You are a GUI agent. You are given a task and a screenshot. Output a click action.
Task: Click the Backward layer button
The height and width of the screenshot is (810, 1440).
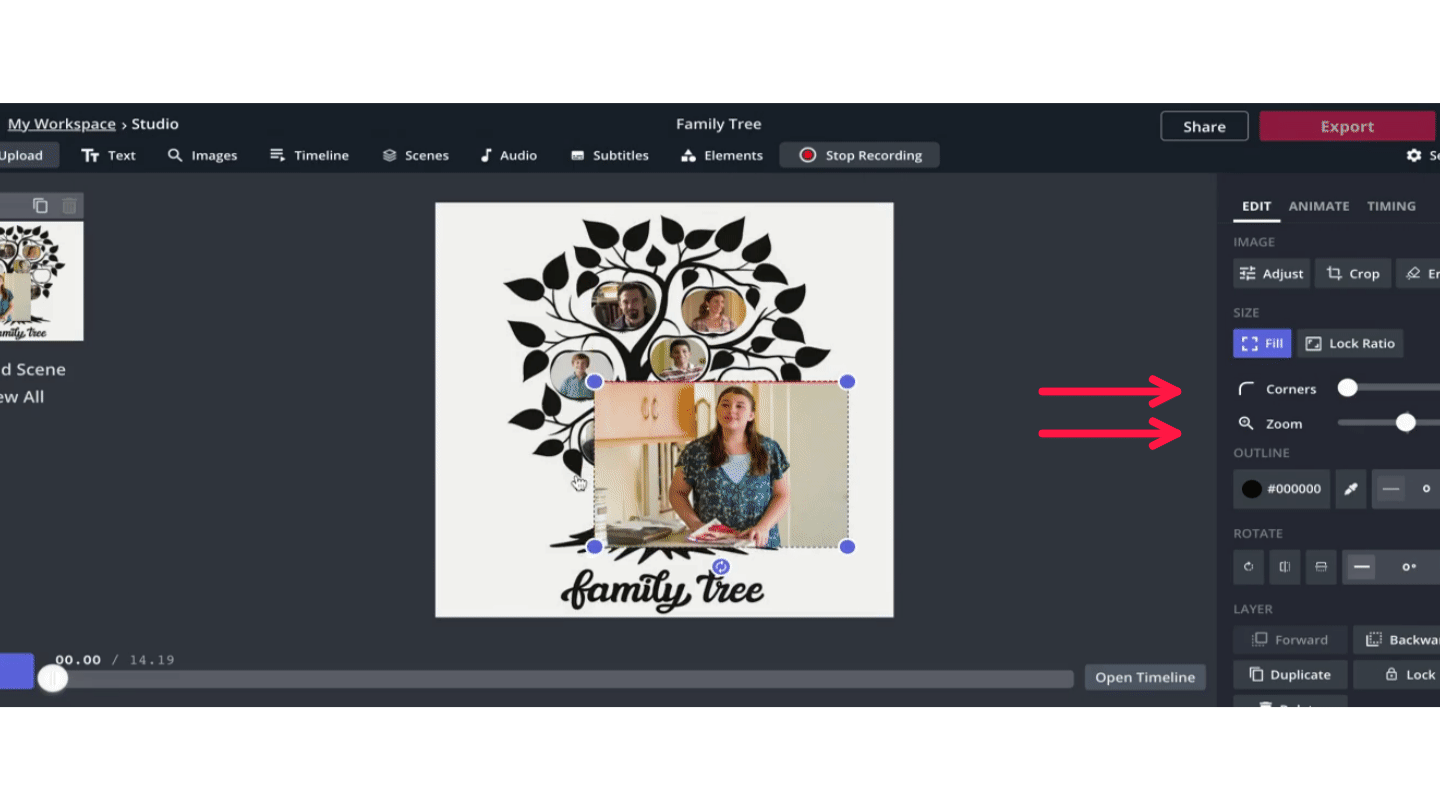click(1397, 640)
